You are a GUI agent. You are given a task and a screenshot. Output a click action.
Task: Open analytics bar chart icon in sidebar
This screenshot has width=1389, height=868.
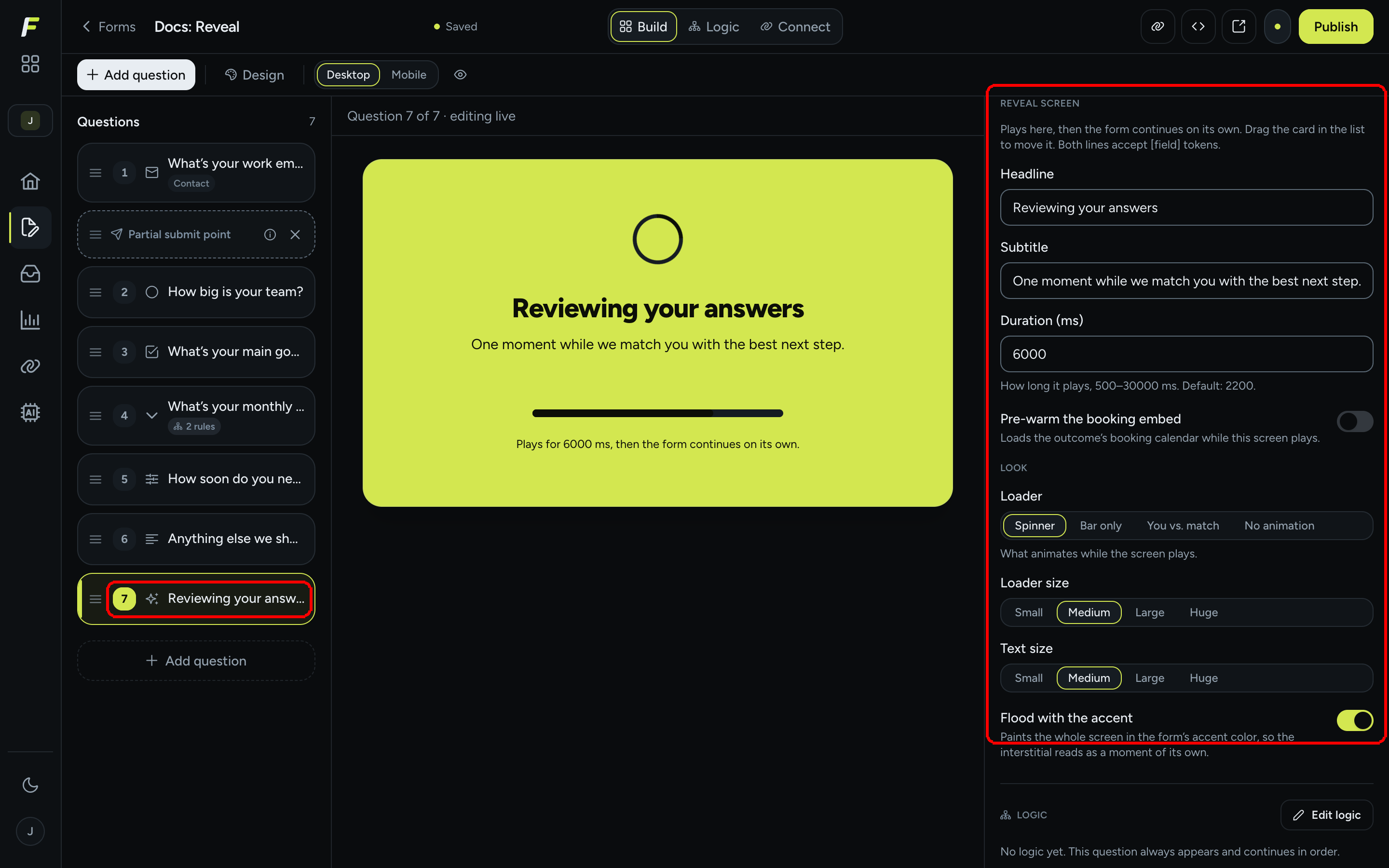pos(30,320)
